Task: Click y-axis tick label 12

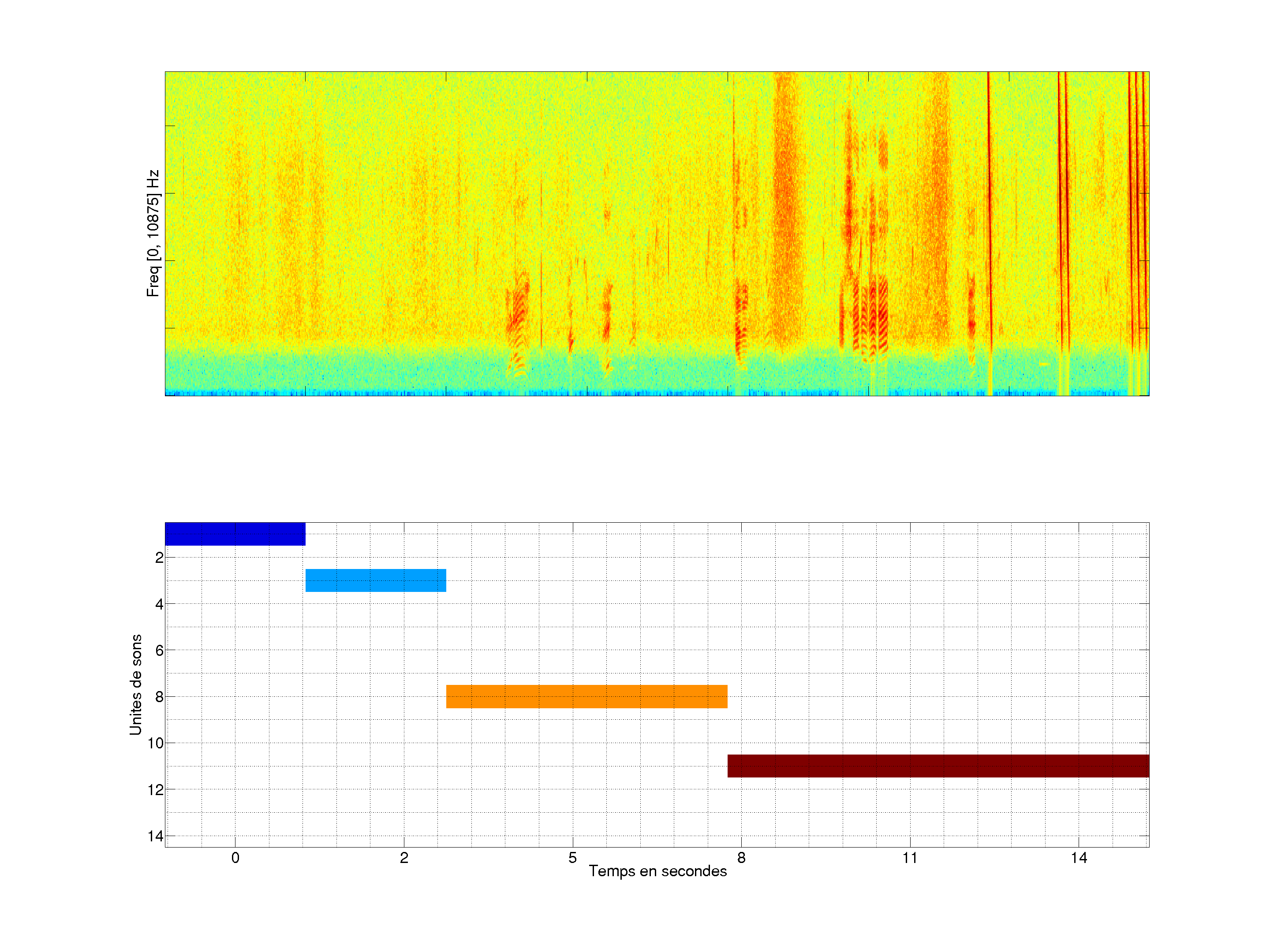Action: tap(156, 790)
